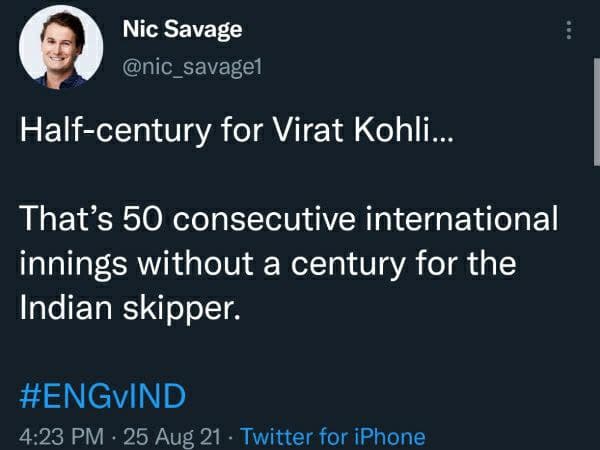Click Nic Savage's profile photo
The height and width of the screenshot is (450, 600).
click(x=60, y=45)
